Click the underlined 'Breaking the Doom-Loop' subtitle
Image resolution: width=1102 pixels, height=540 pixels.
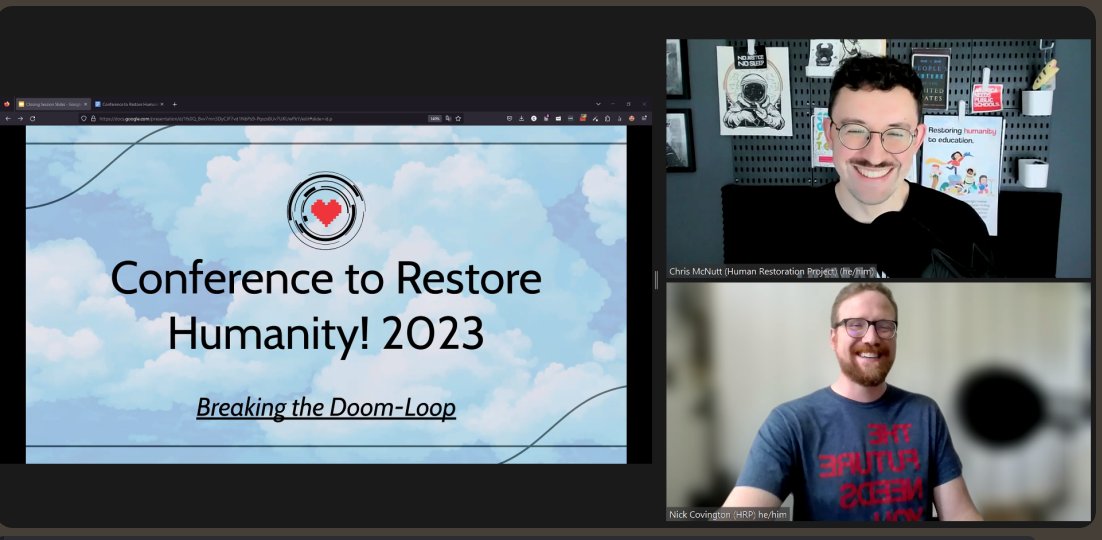tap(326, 407)
